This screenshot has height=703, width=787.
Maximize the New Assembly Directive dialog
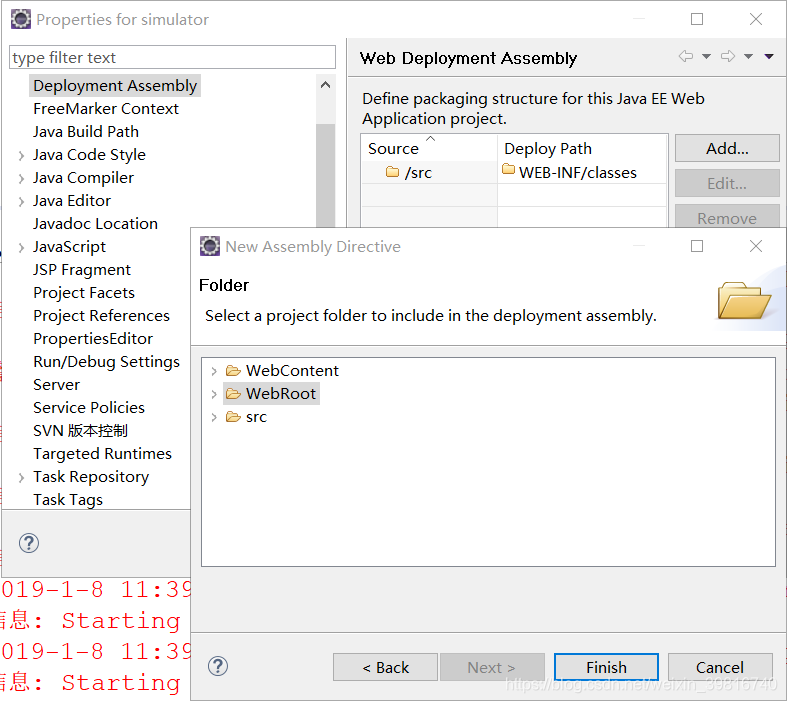tap(697, 246)
